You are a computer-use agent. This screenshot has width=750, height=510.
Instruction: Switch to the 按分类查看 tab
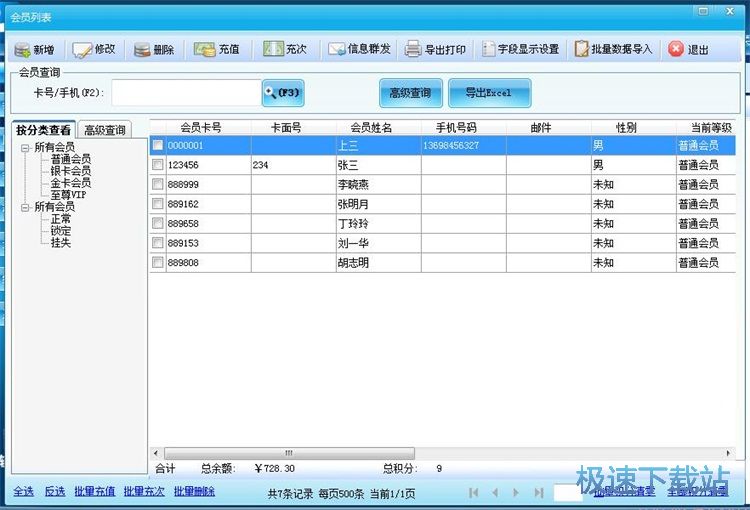click(43, 130)
